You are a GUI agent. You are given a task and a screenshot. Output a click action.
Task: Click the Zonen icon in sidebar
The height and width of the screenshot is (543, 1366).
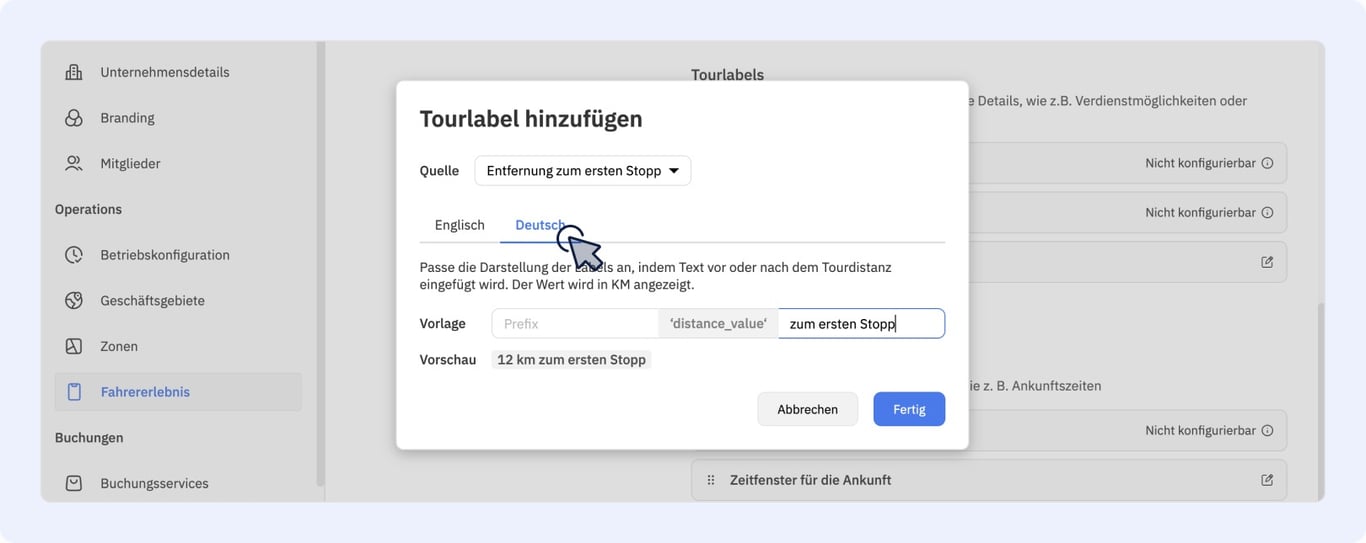point(74,346)
